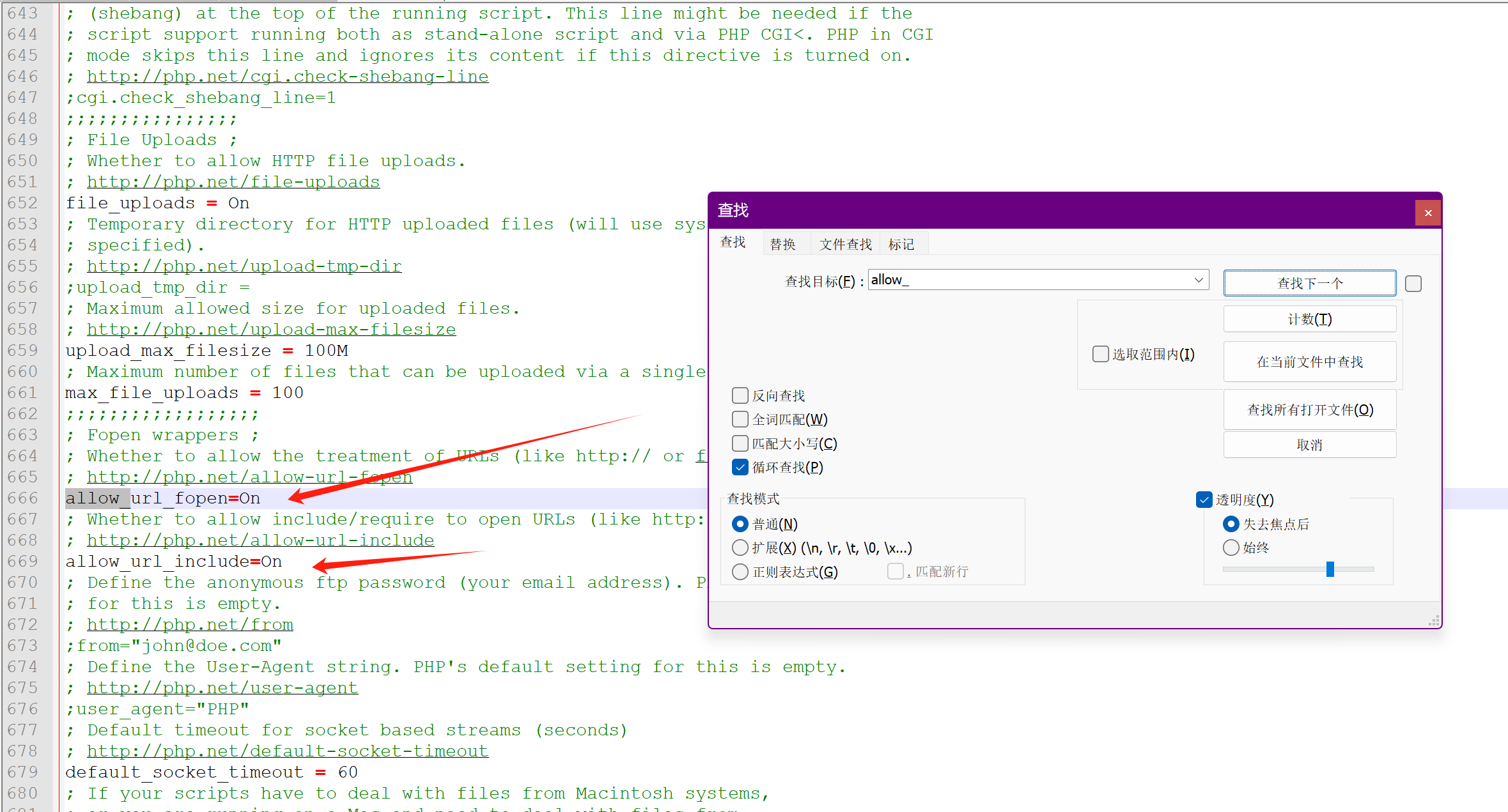
Task: Tick the checkbox beside 查找下一个 button
Action: [1413, 284]
